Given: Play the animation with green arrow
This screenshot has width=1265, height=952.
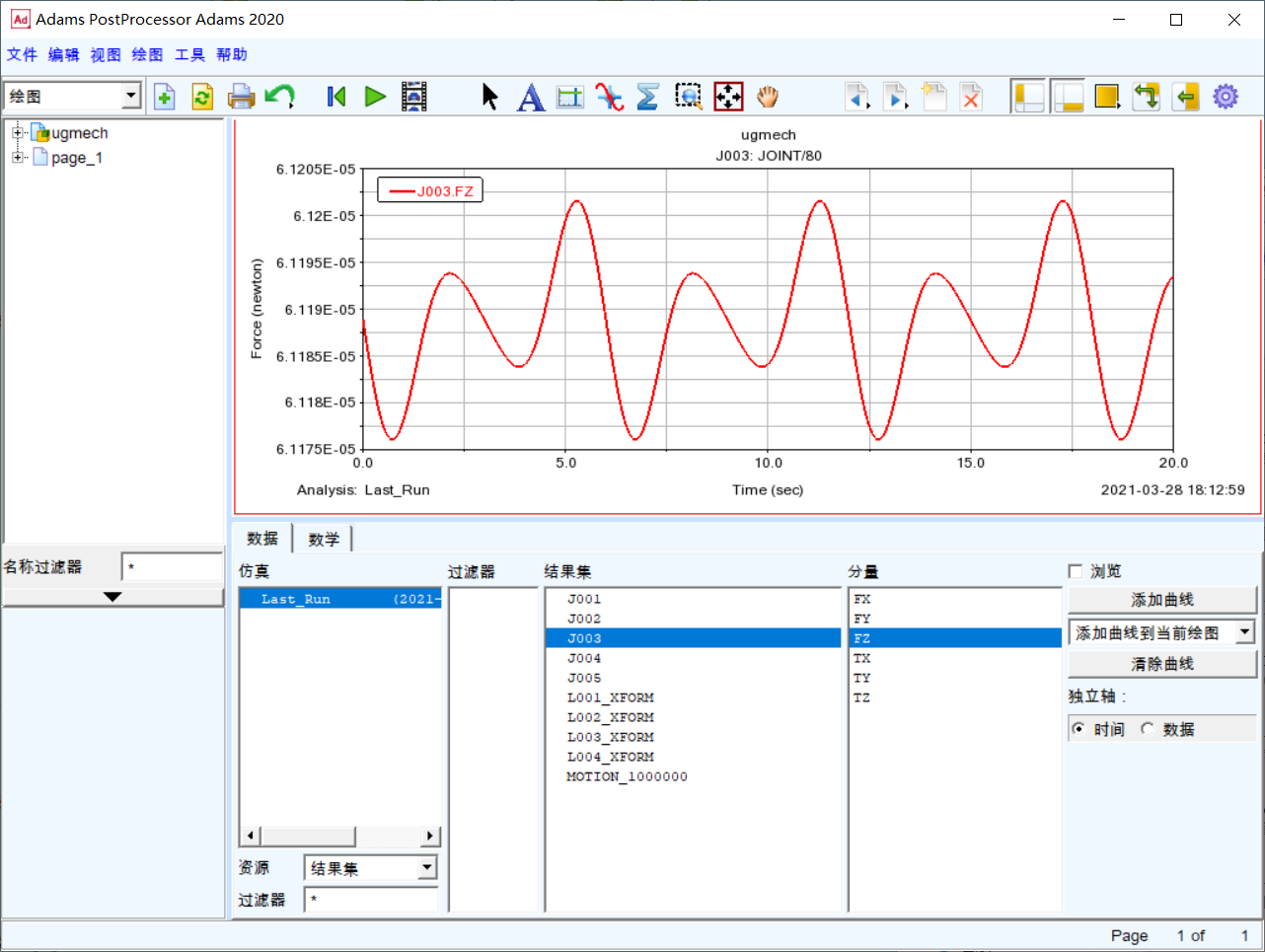Looking at the screenshot, I should pos(375,97).
